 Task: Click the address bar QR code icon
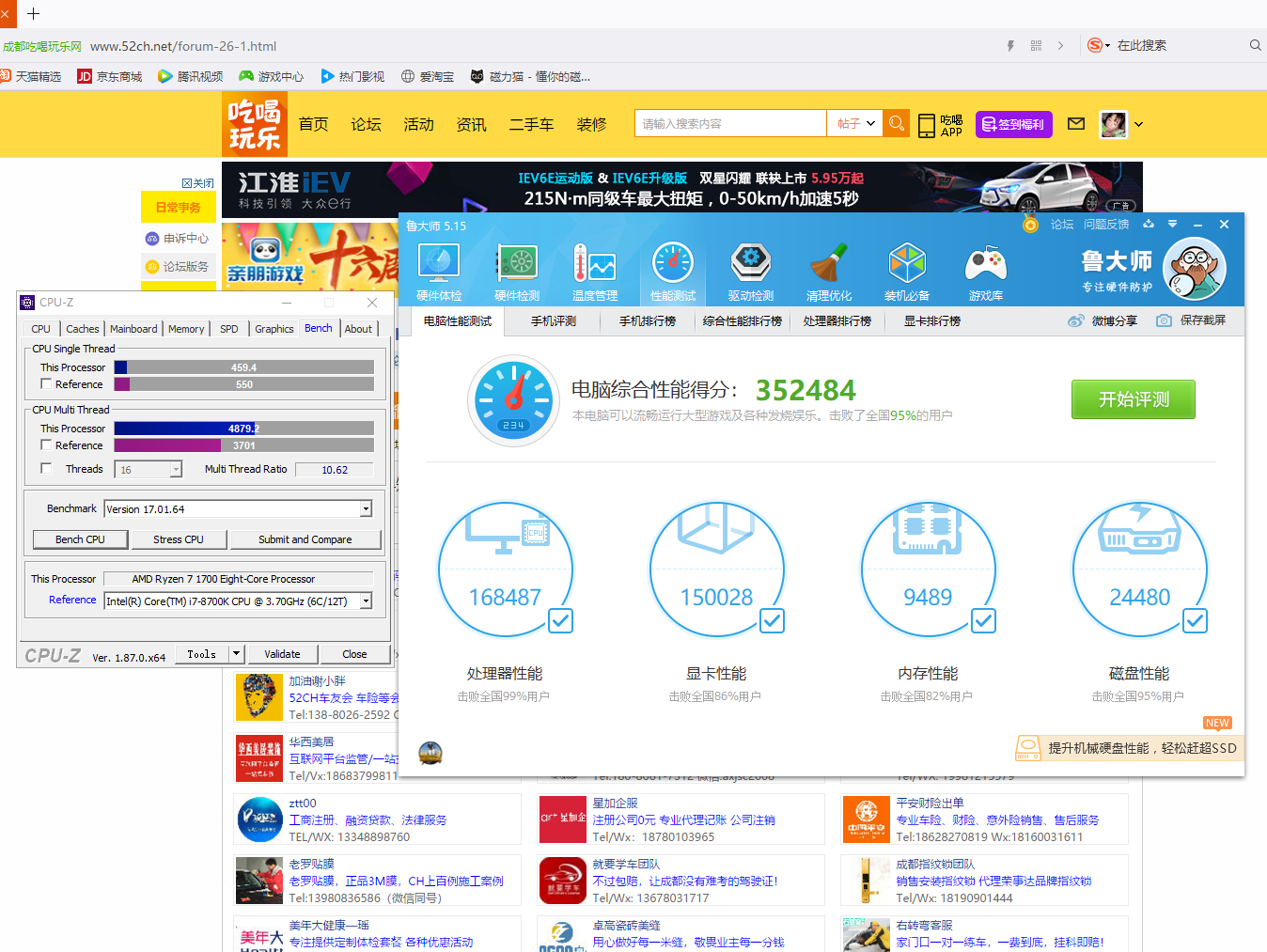(1036, 45)
